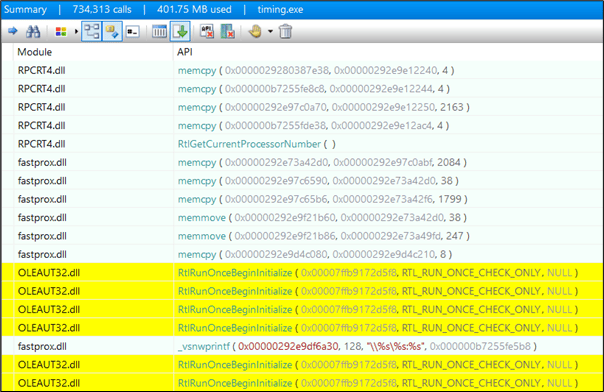Open the columns chooser icon

(159, 32)
